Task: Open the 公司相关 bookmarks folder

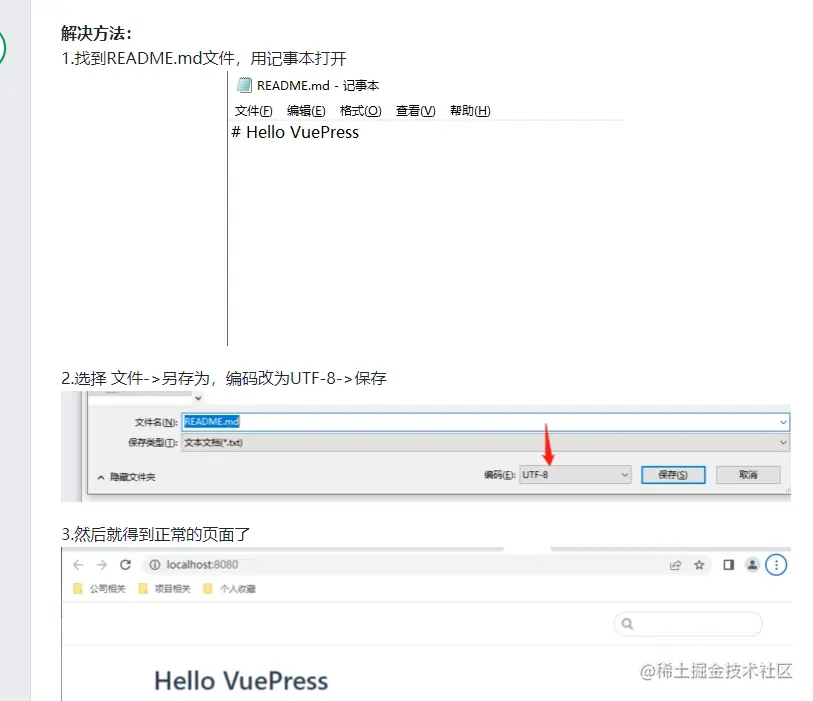Action: pos(98,590)
